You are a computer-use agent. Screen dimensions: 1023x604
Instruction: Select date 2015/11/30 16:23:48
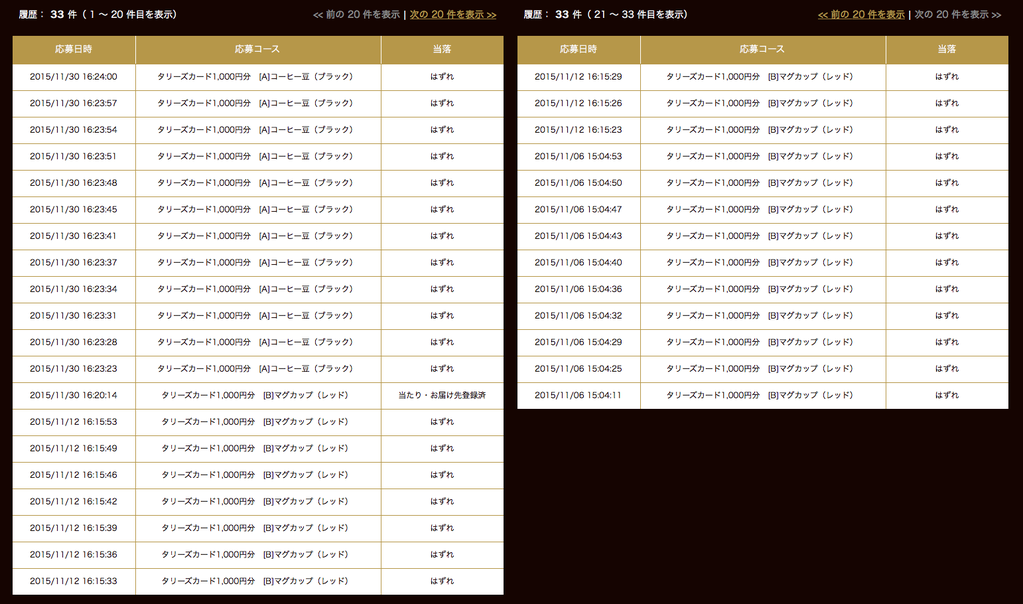coord(74,183)
